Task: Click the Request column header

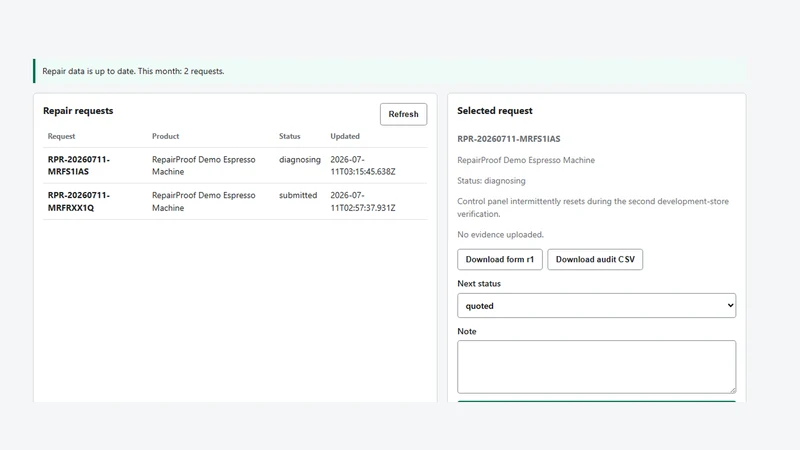Action: 61,136
